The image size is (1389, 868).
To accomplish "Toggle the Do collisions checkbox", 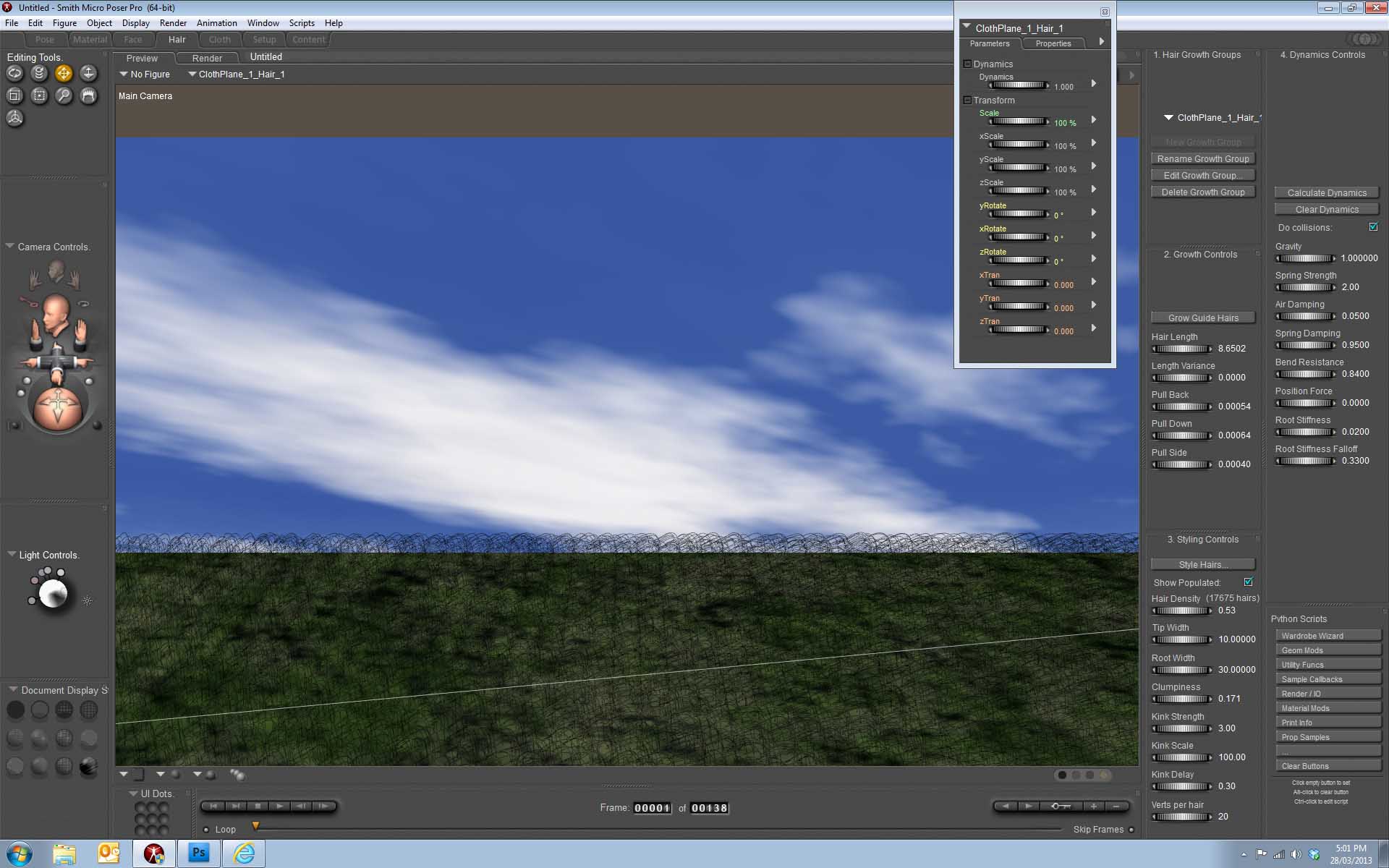I will [1373, 227].
